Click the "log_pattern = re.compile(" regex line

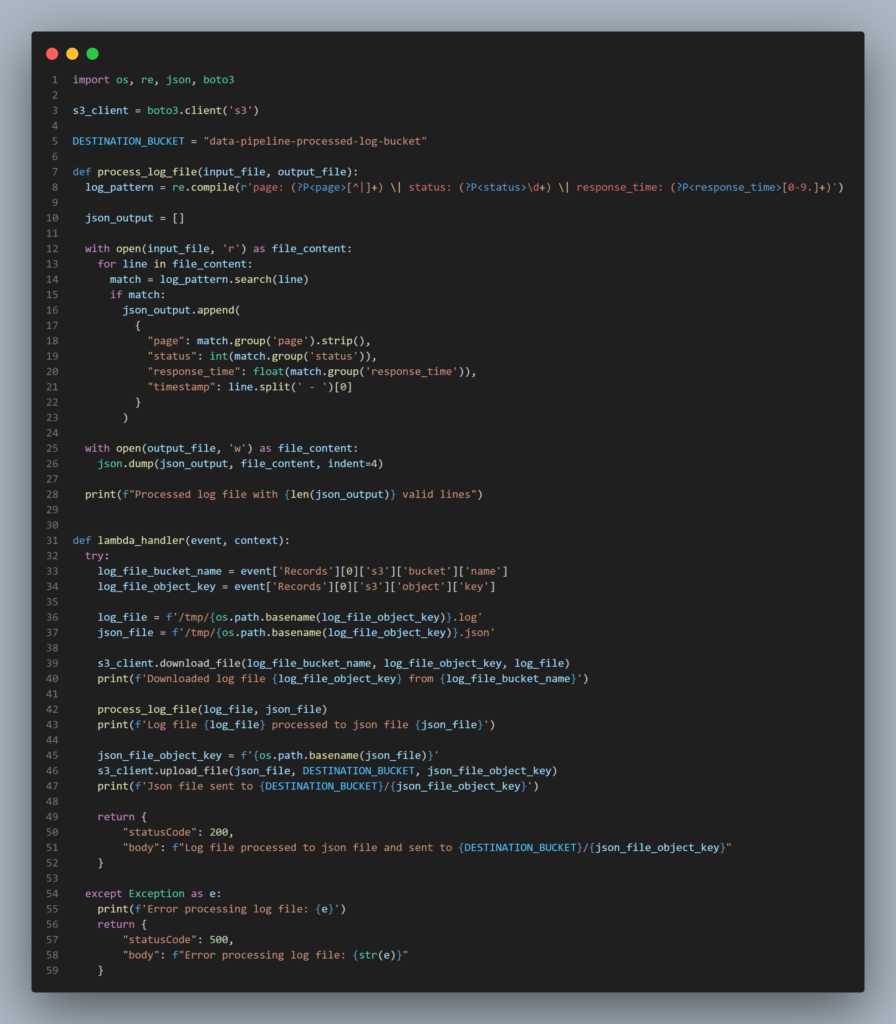[464, 187]
